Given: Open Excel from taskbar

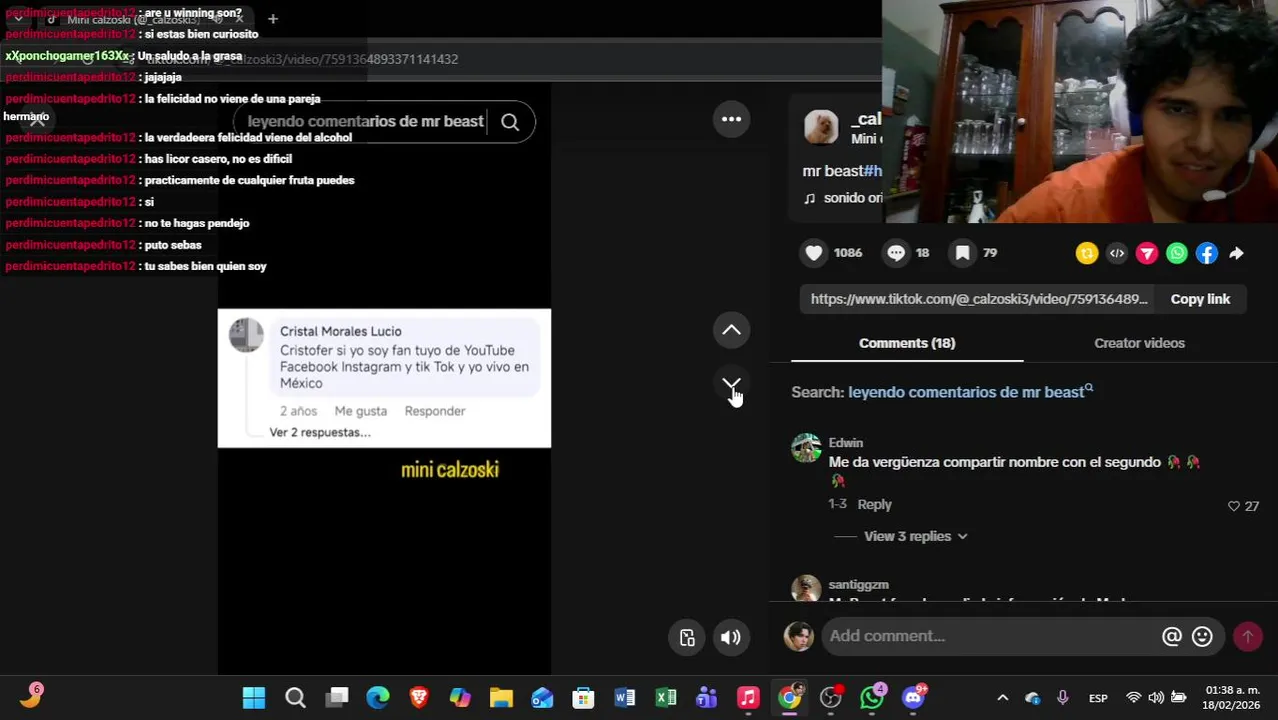Looking at the screenshot, I should point(666,698).
